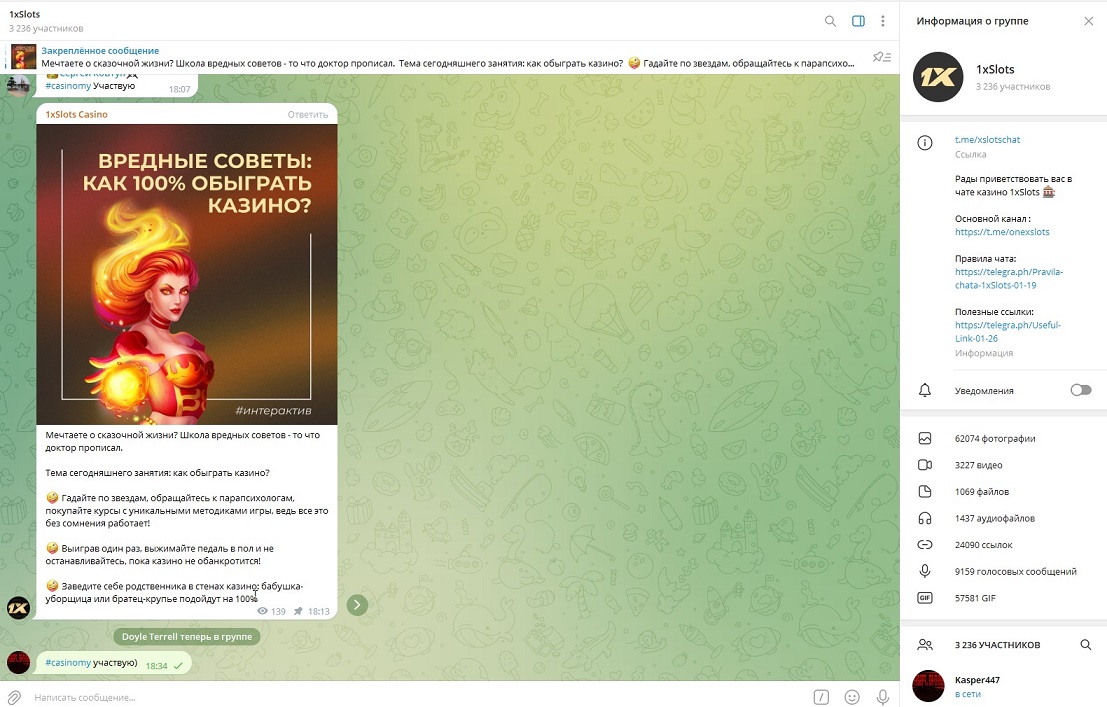The height and width of the screenshot is (707, 1107).
Task: Open the casino tips post image
Action: click(x=187, y=274)
